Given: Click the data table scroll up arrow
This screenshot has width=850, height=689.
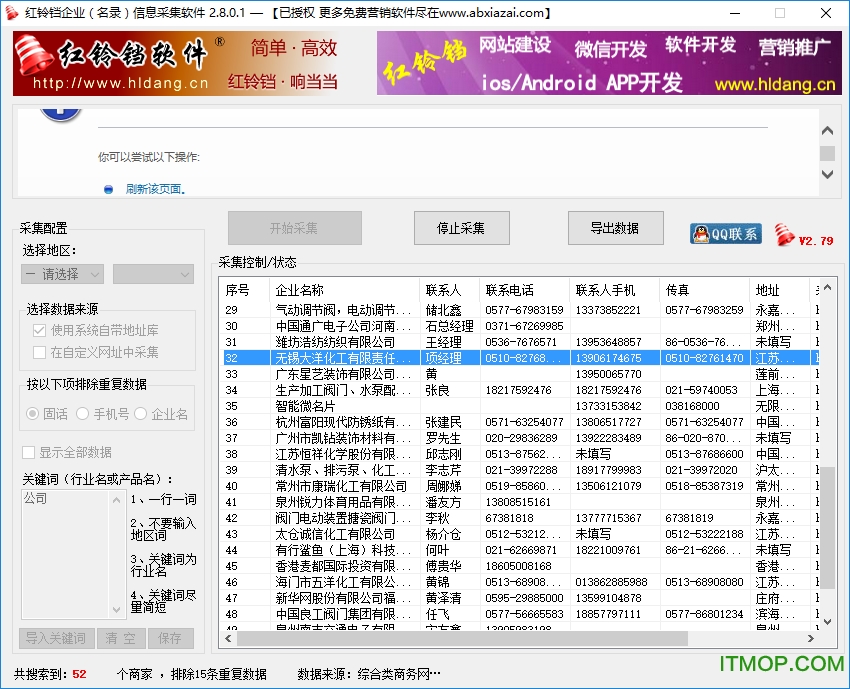Looking at the screenshot, I should tap(827, 287).
